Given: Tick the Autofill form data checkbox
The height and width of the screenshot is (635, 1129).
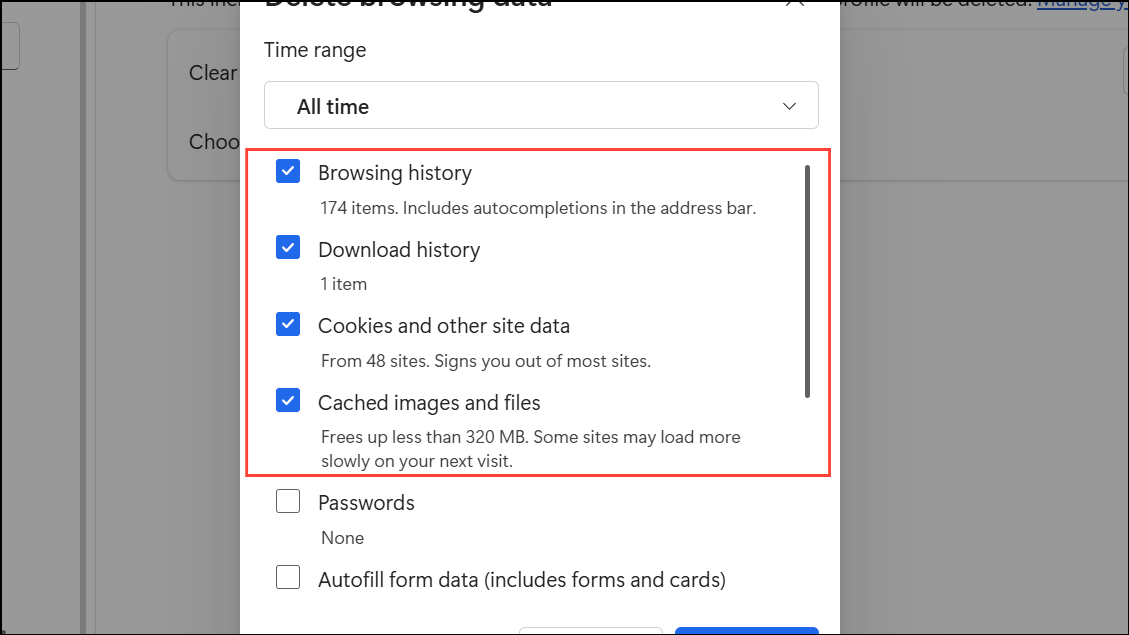Looking at the screenshot, I should (x=288, y=578).
